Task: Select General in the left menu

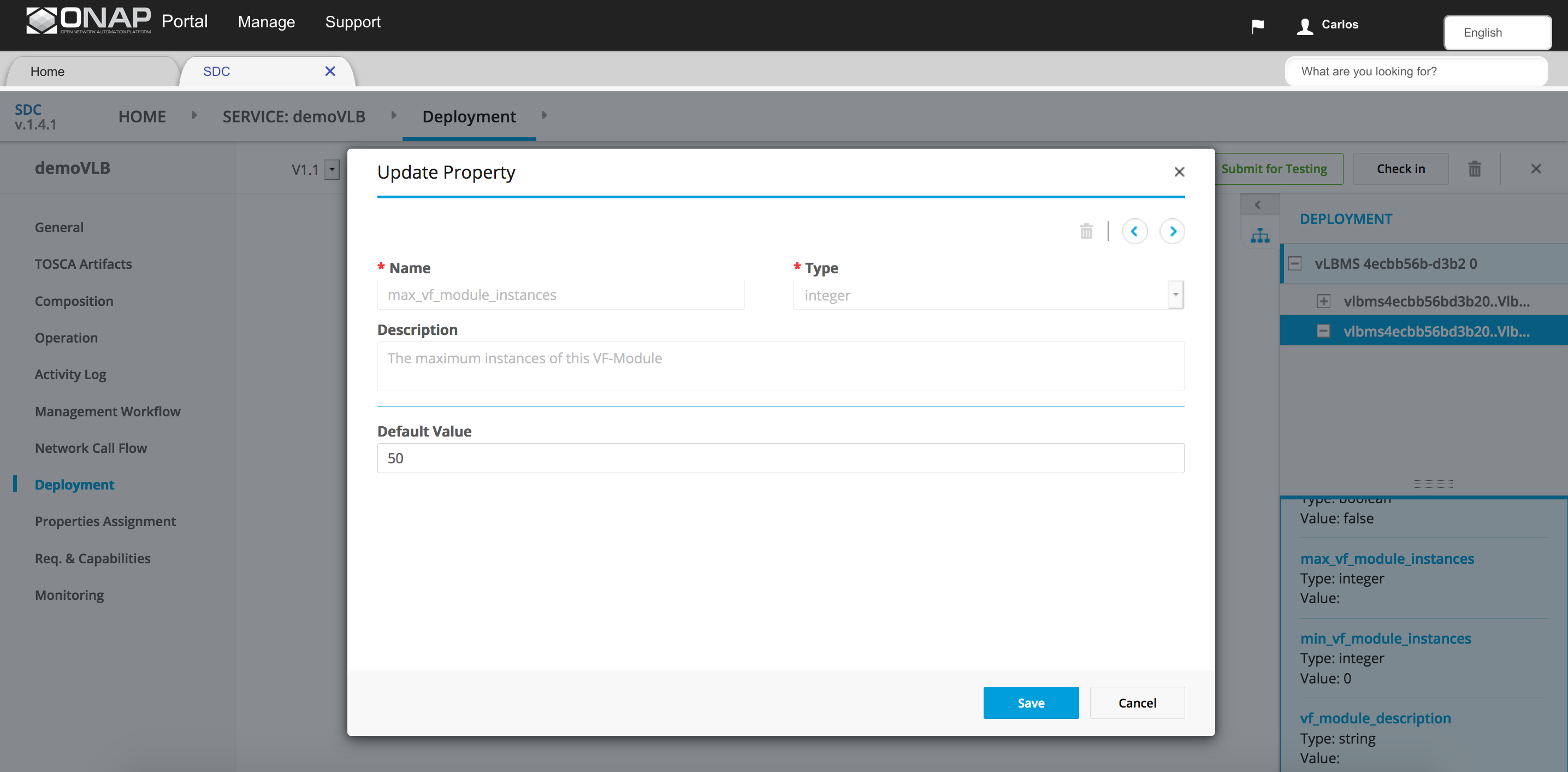Action: click(59, 227)
